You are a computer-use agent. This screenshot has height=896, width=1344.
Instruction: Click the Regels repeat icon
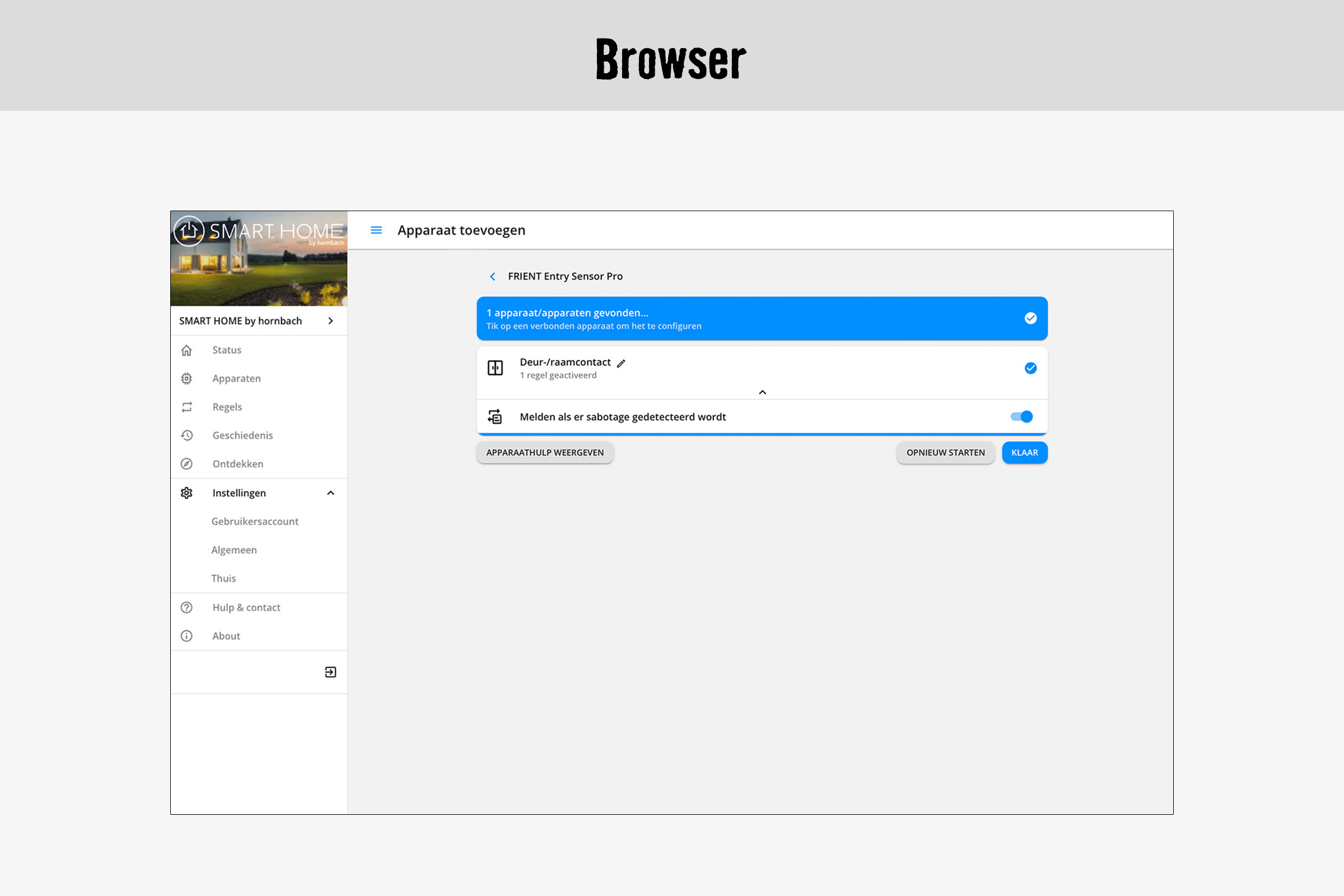coord(186,408)
